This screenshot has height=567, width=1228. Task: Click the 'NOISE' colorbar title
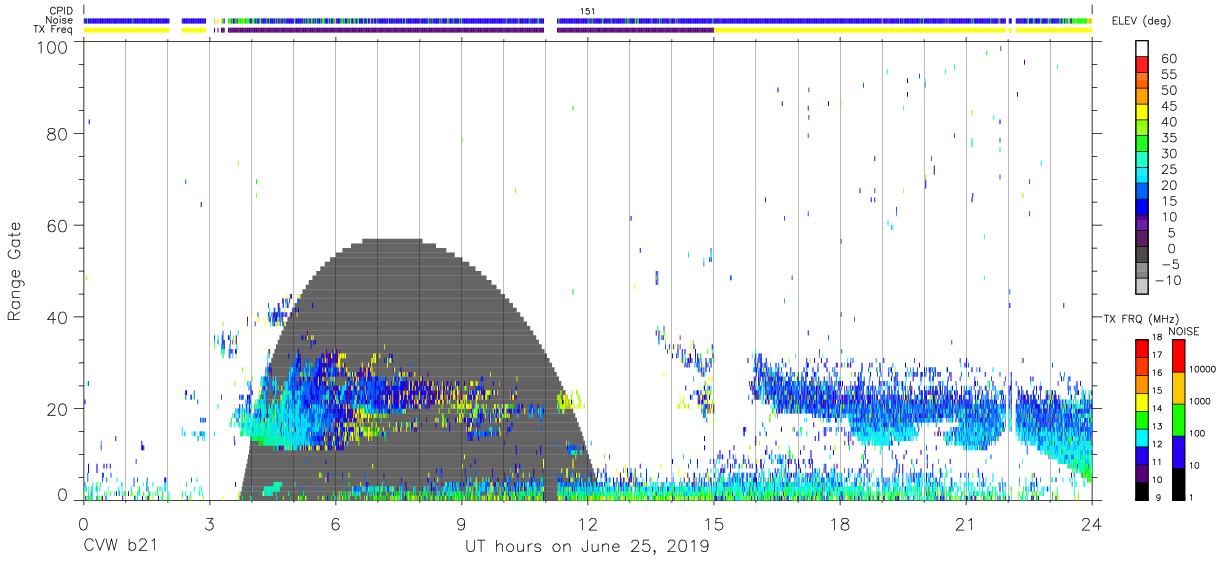[1184, 331]
